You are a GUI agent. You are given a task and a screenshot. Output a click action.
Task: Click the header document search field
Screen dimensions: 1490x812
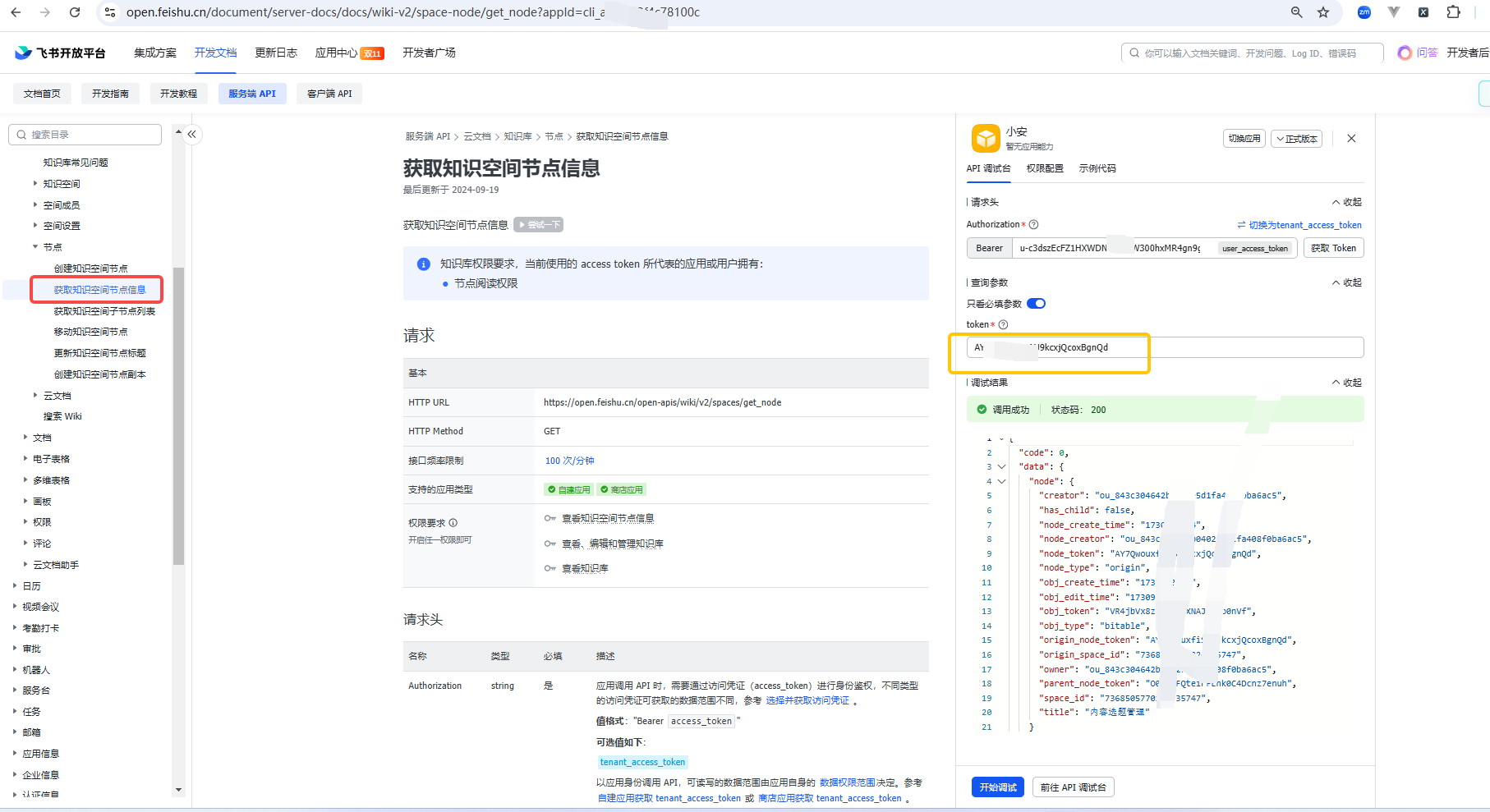(1253, 53)
